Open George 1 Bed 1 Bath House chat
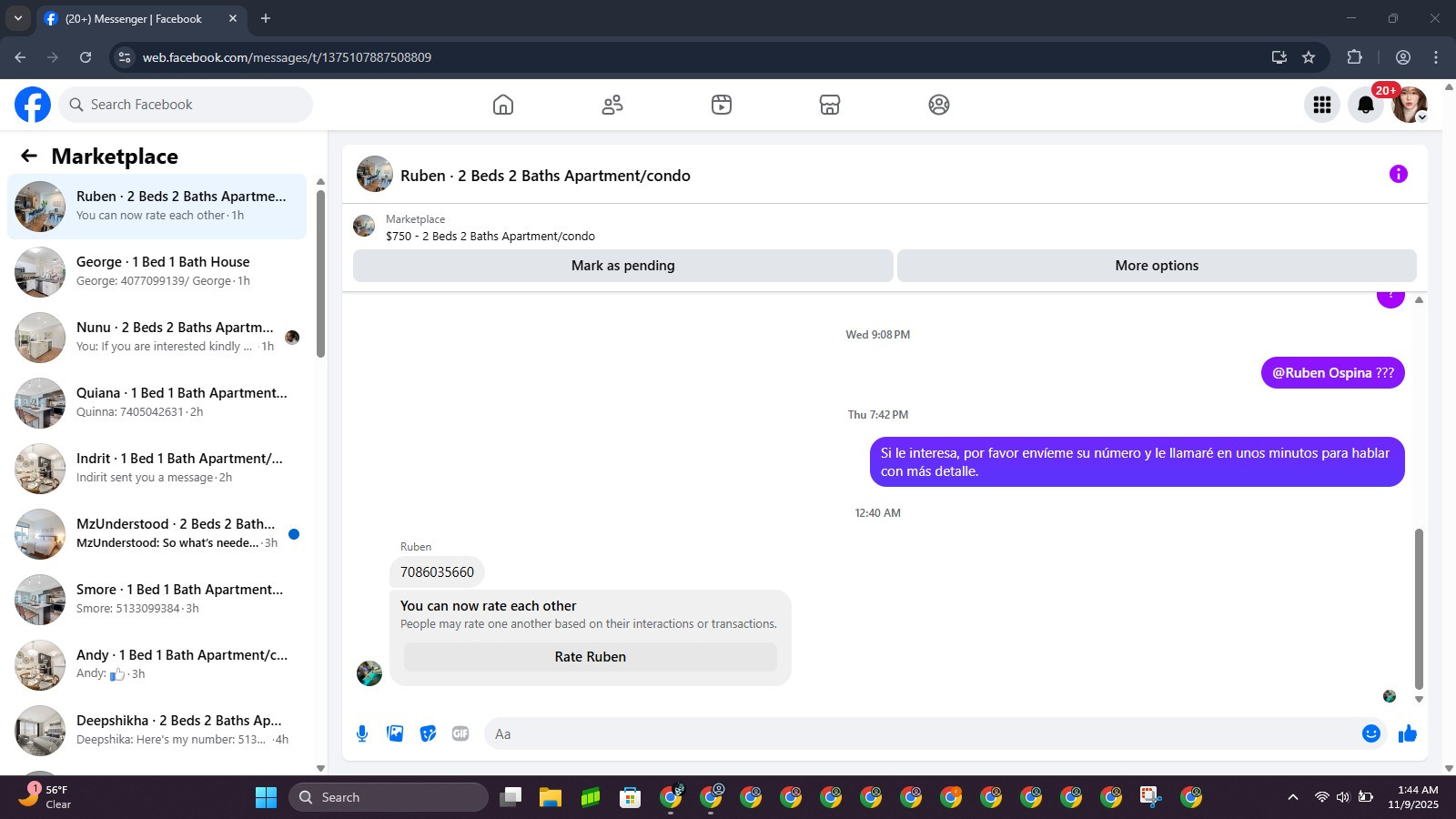Viewport: 1456px width, 819px height. click(x=157, y=272)
